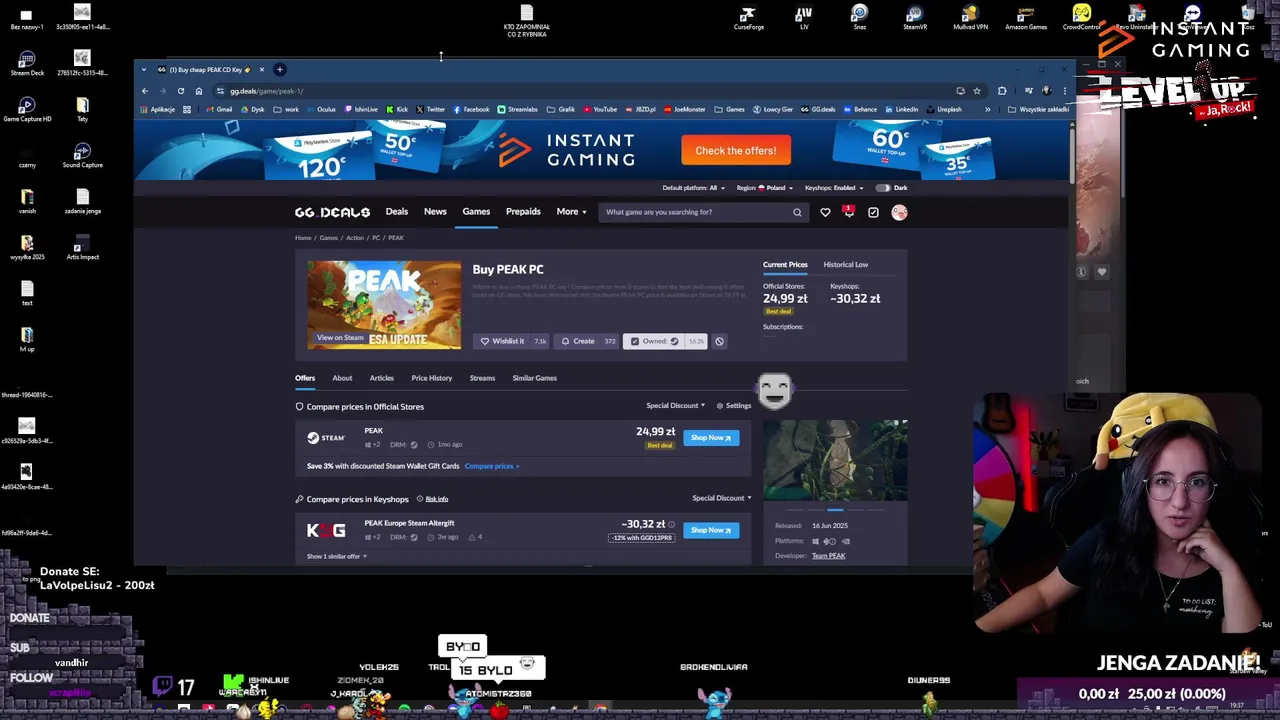Reload the page with the refresh icon
The image size is (1280, 720).
[x=181, y=91]
